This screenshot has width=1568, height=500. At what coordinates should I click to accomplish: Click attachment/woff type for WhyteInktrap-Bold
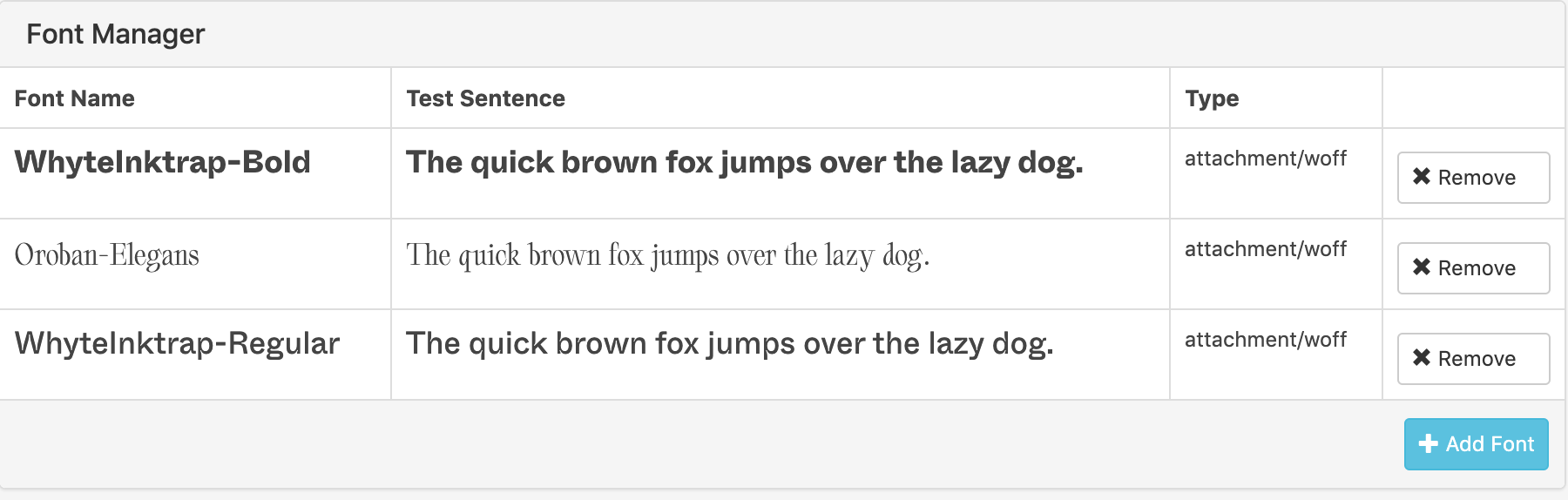(x=1265, y=159)
